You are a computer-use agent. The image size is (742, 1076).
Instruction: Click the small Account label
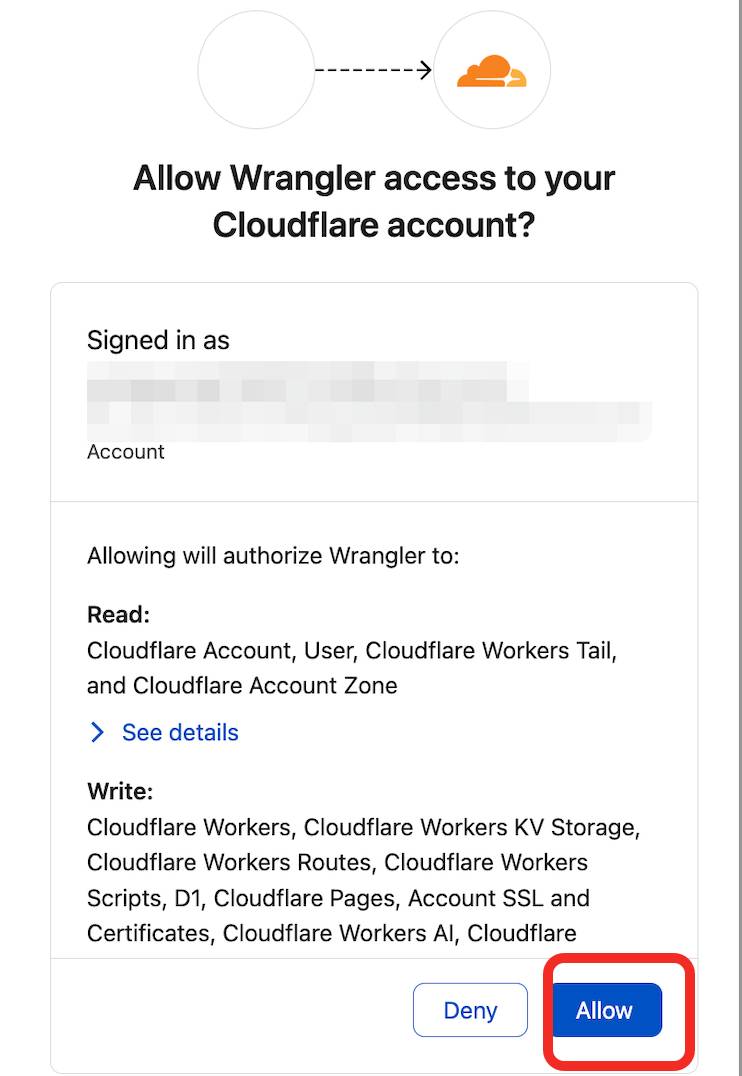click(x=126, y=452)
